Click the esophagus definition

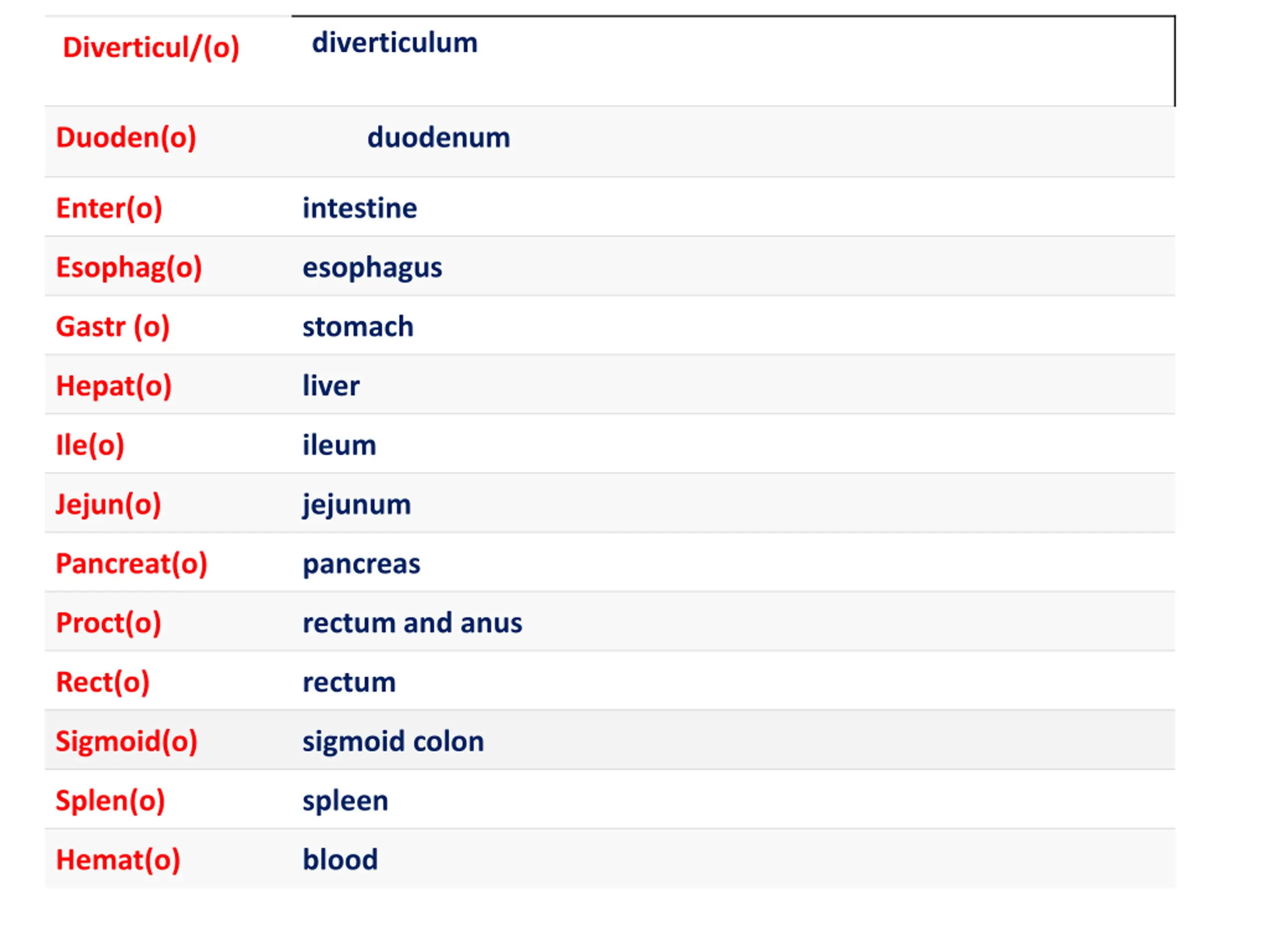coord(373,268)
